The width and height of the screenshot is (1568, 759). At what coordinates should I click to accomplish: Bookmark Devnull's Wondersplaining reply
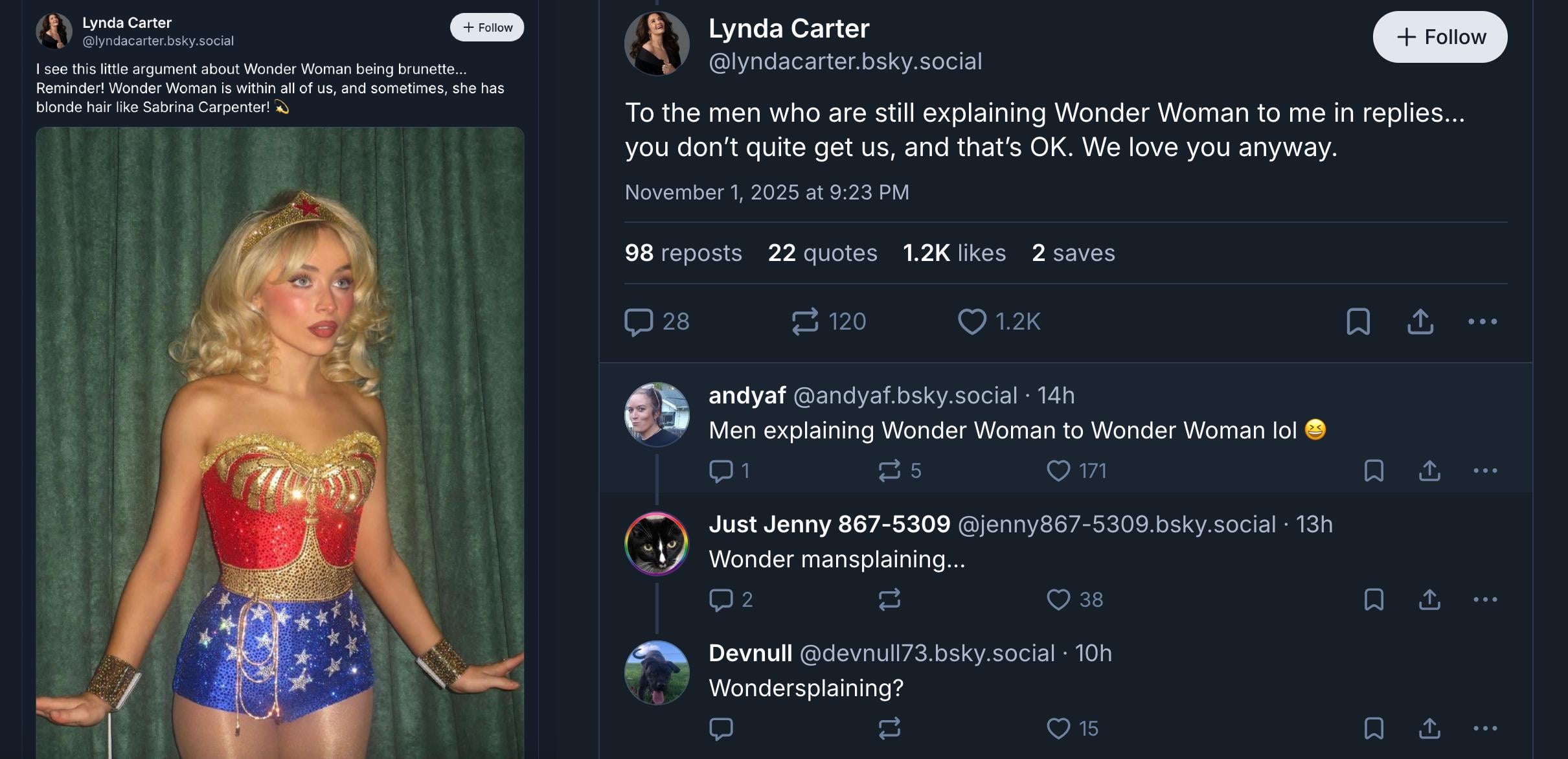point(1374,729)
